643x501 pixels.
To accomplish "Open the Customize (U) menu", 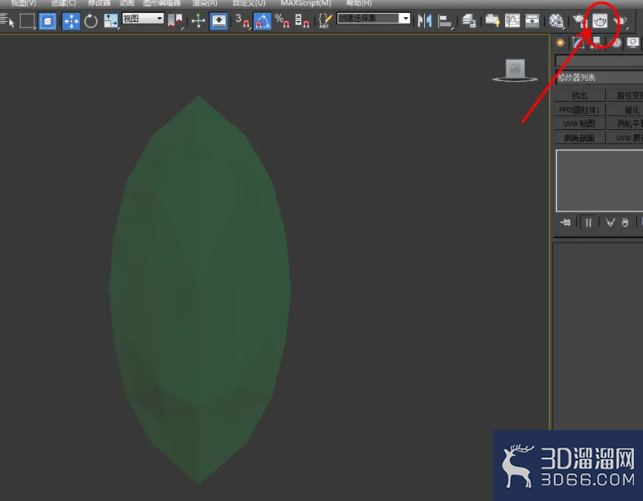I will 249,3.
